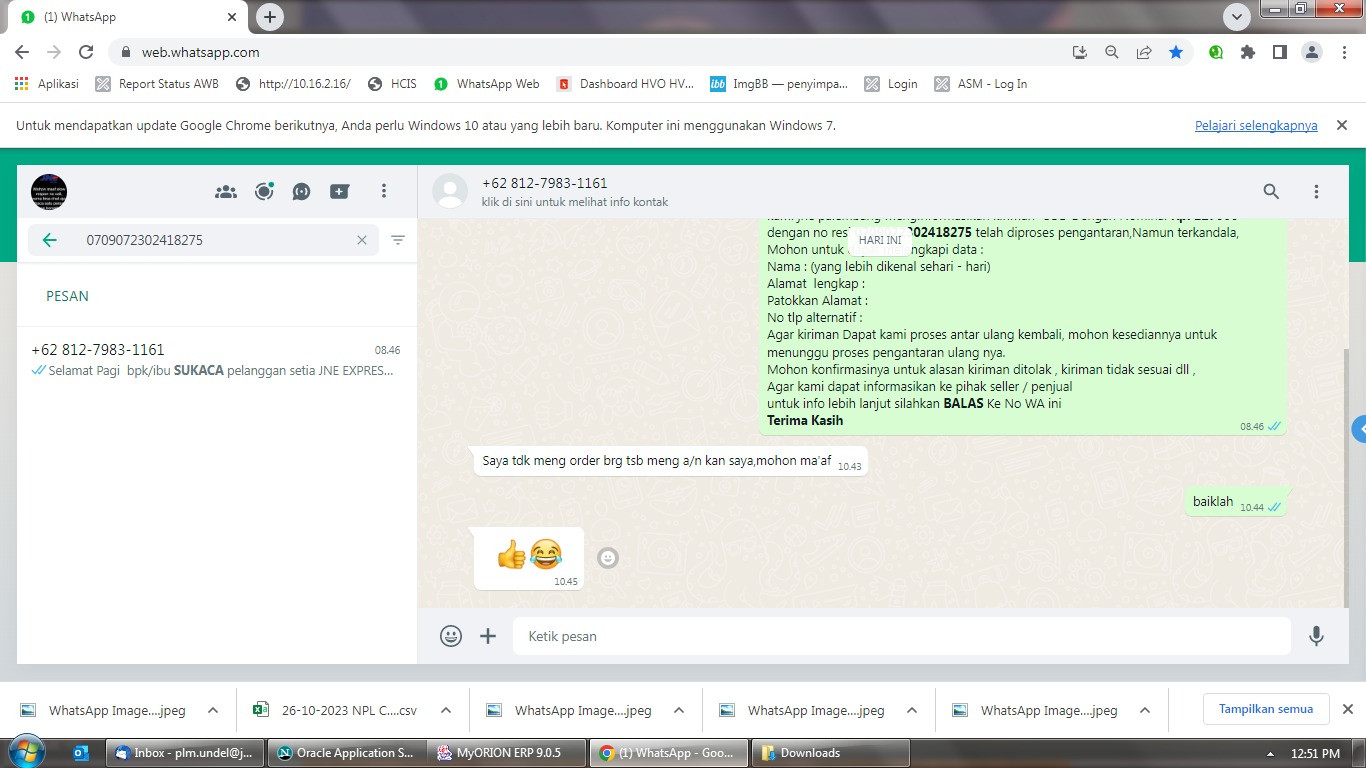The height and width of the screenshot is (768, 1366).
Task: Click the blue bookmark star icon
Action: (x=1176, y=52)
